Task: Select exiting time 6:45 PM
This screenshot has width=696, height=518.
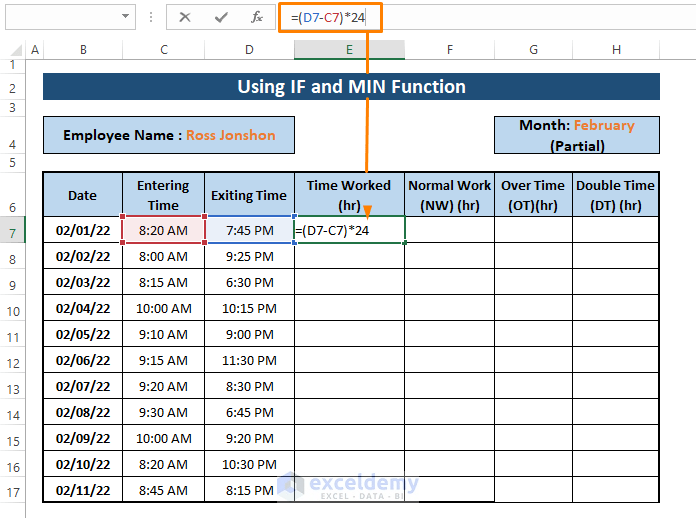Action: click(x=249, y=412)
